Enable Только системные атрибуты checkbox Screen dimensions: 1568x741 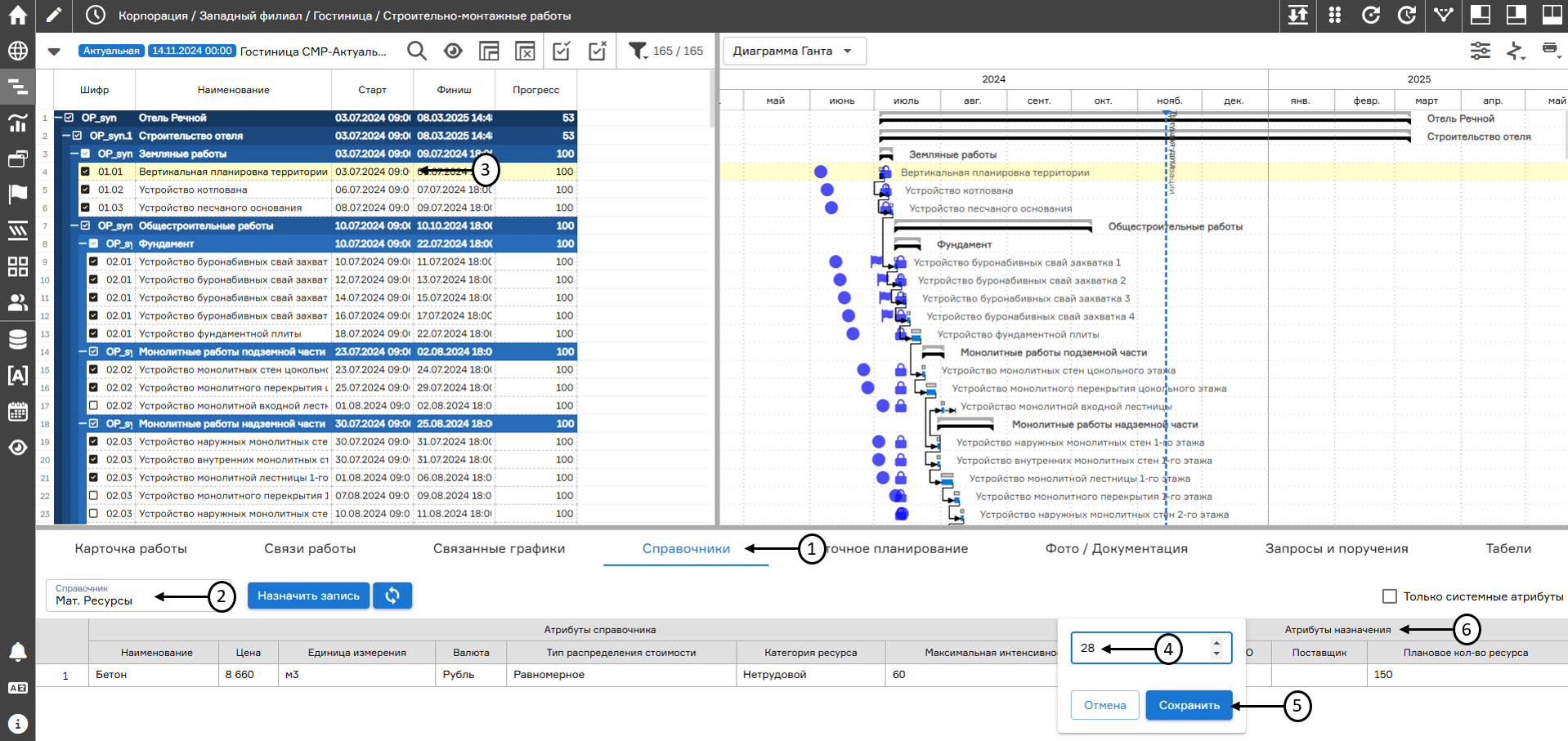tap(1390, 596)
